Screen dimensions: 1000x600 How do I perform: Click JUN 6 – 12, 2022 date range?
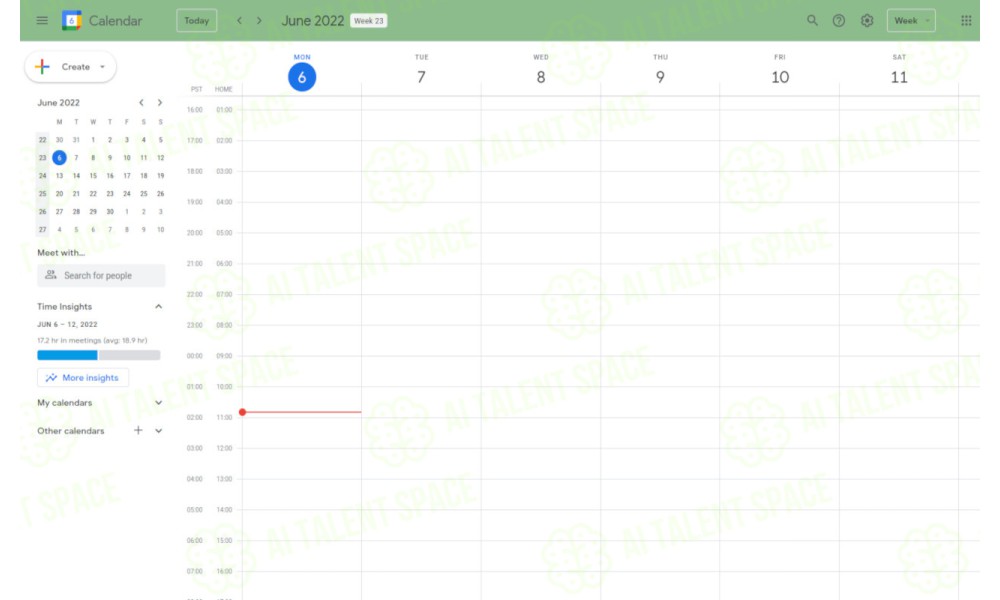pyautogui.click(x=67, y=325)
